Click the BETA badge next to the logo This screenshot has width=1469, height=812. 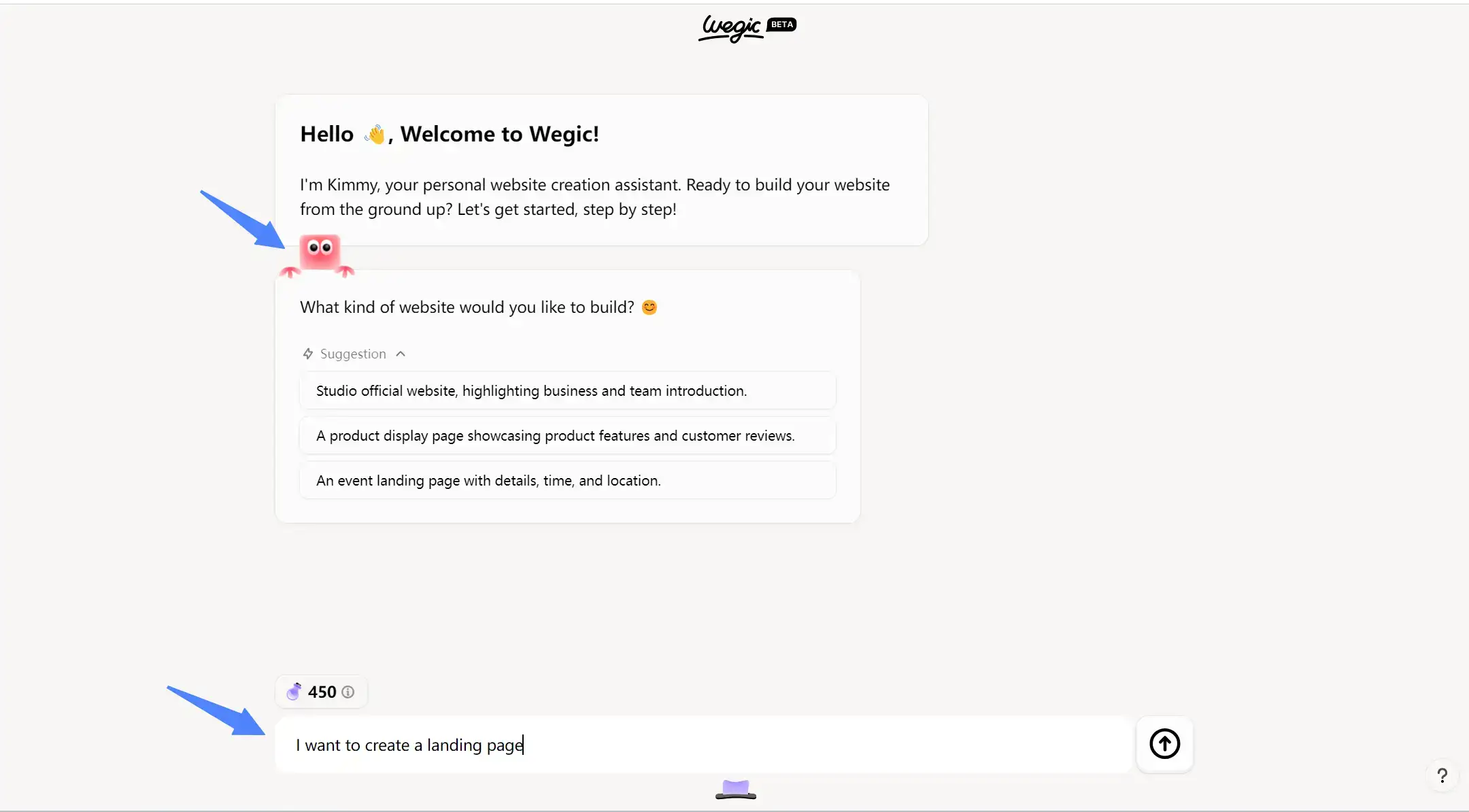coord(781,24)
